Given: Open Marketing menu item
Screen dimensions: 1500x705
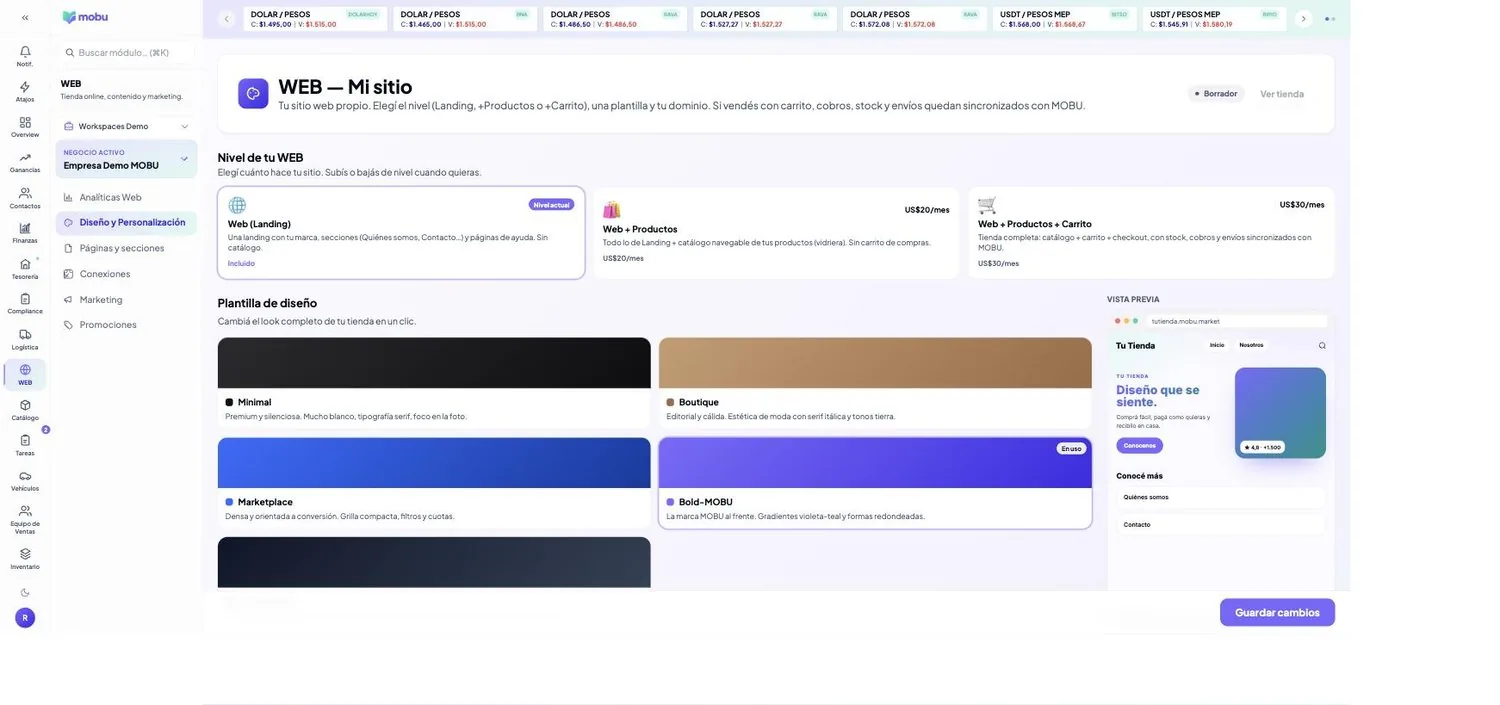Looking at the screenshot, I should pyautogui.click(x=126, y=299).
